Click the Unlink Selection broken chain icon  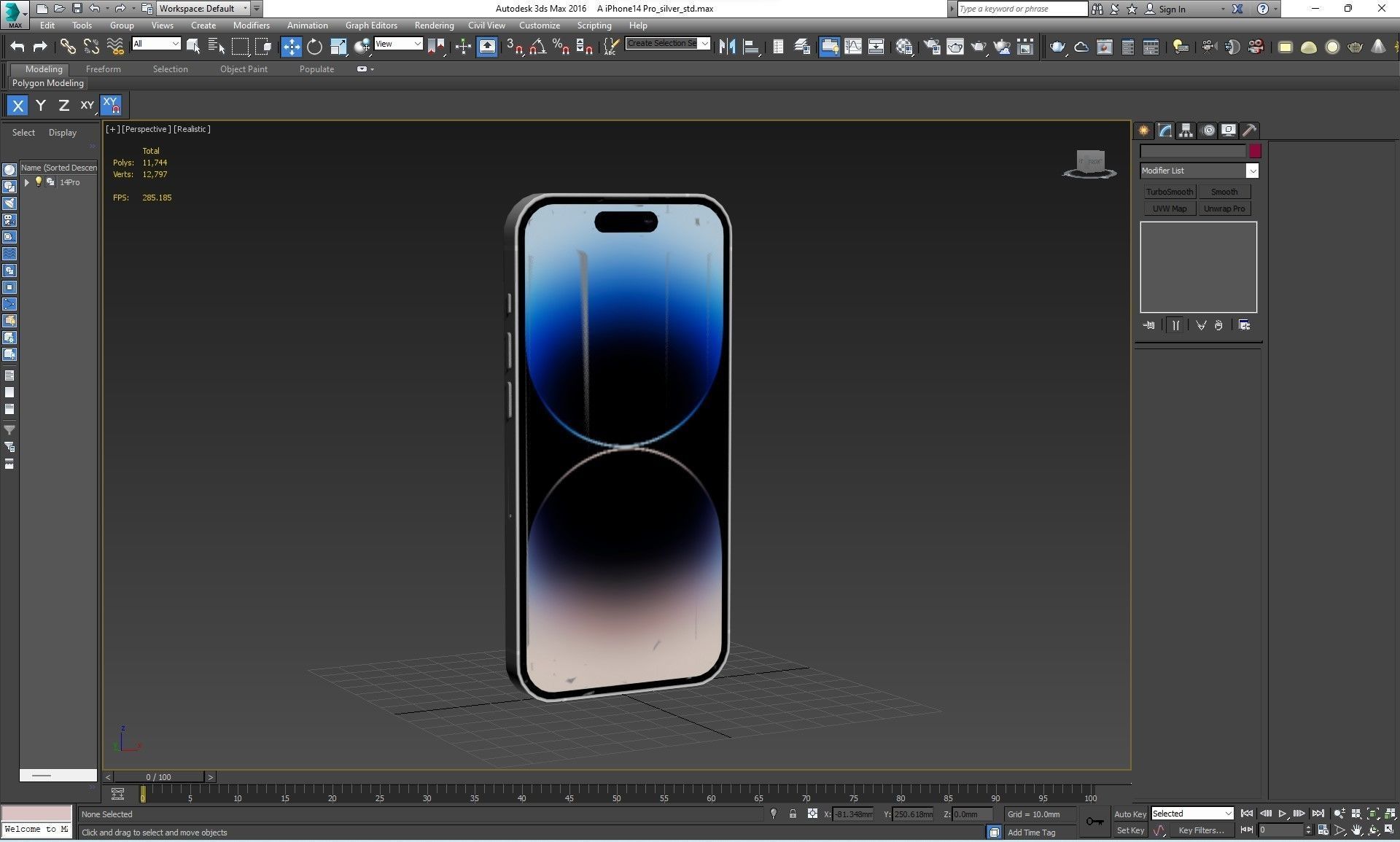click(91, 47)
